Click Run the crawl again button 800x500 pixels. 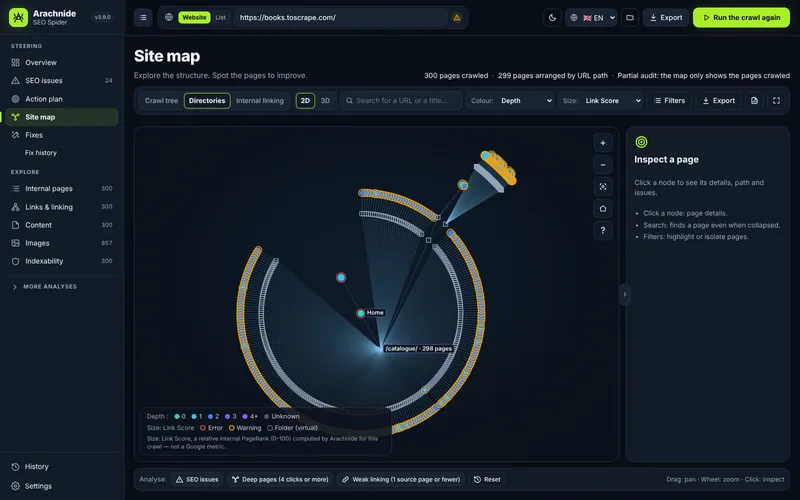coord(741,17)
